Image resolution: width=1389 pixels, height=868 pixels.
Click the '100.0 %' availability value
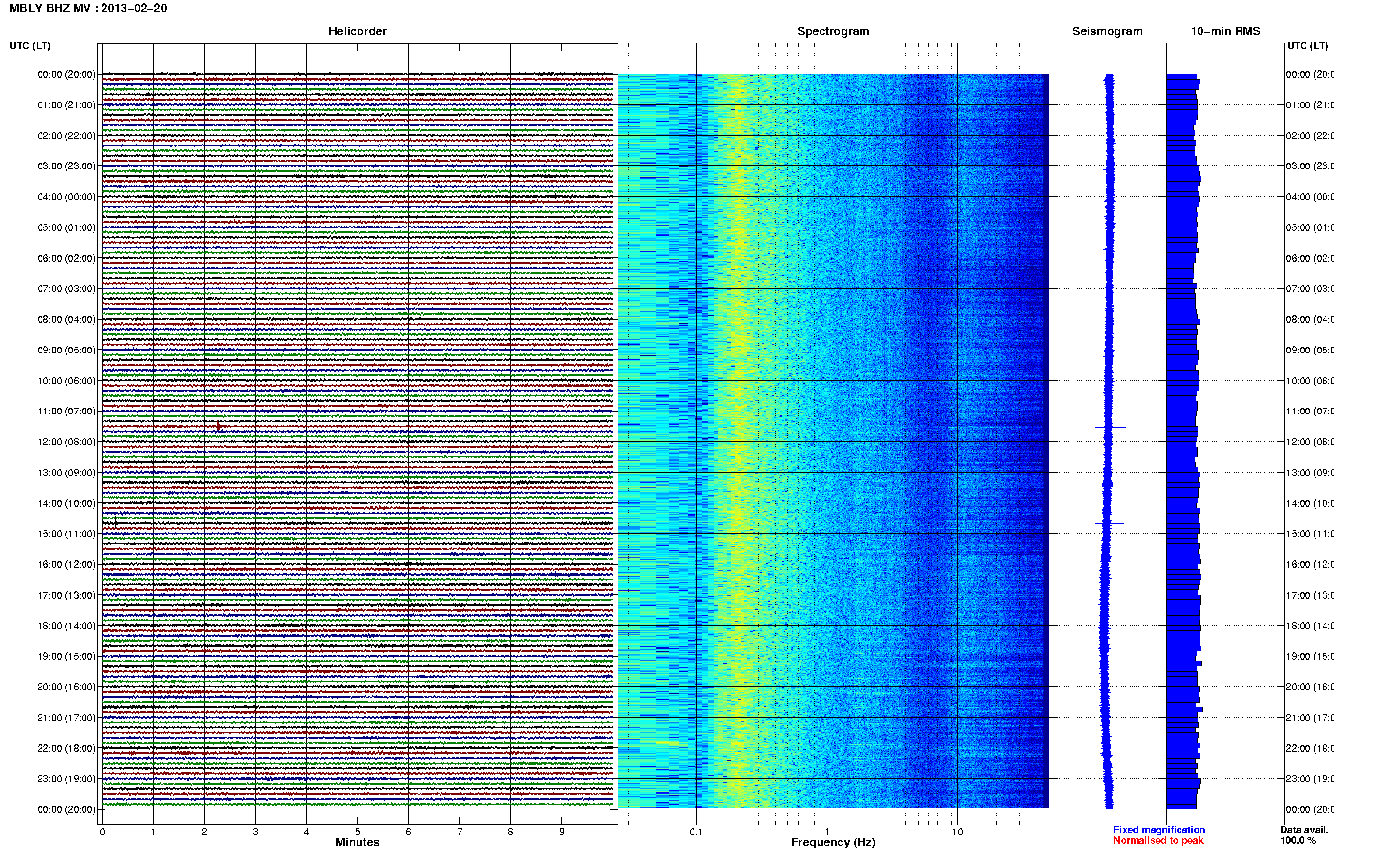(x=1298, y=840)
